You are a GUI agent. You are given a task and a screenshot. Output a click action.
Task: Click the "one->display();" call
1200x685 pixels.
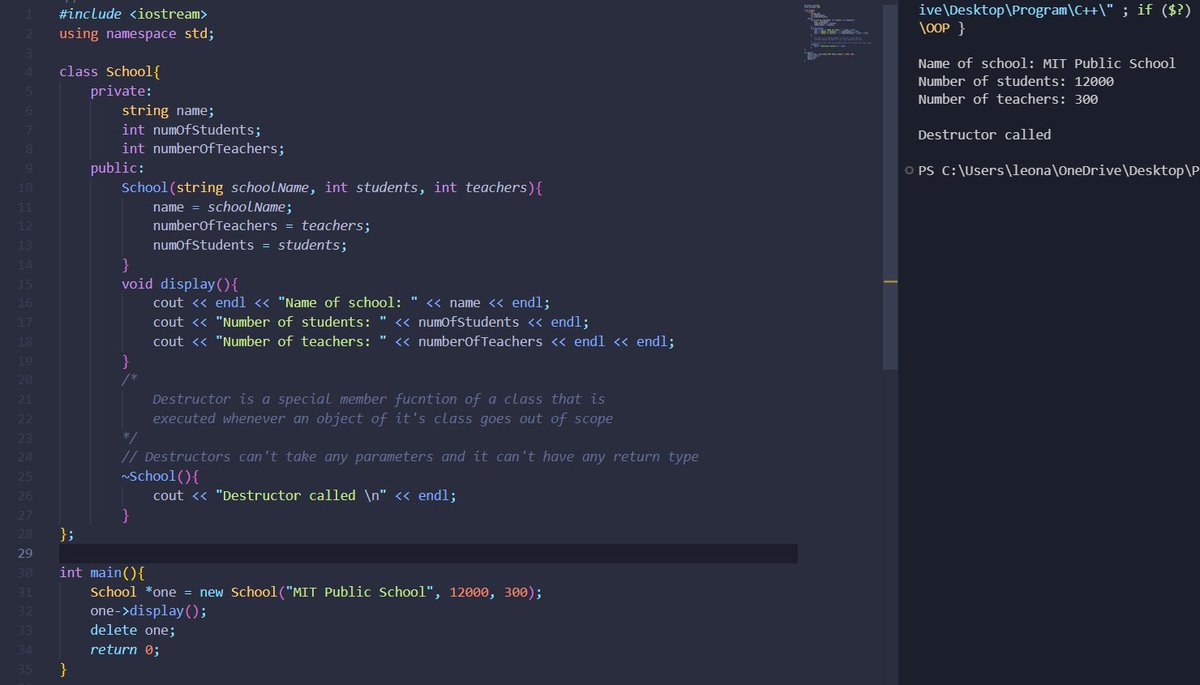148,611
